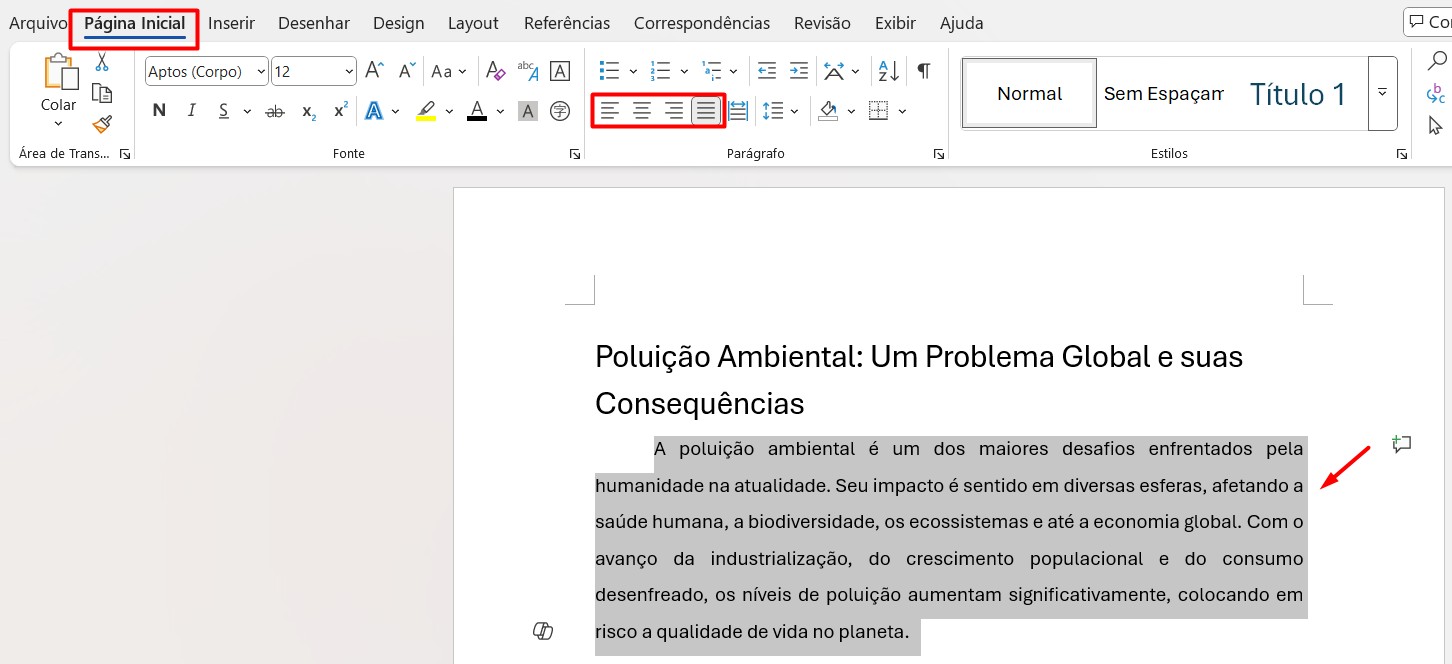Apply the Sem Espaçamento style
This screenshot has height=664, width=1452.
point(1164,93)
